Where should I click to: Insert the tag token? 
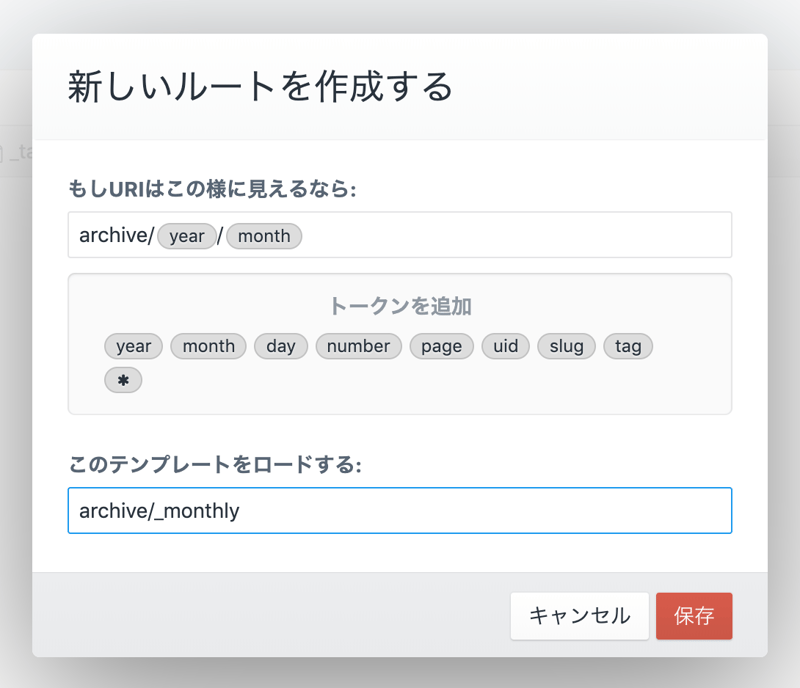coord(628,346)
